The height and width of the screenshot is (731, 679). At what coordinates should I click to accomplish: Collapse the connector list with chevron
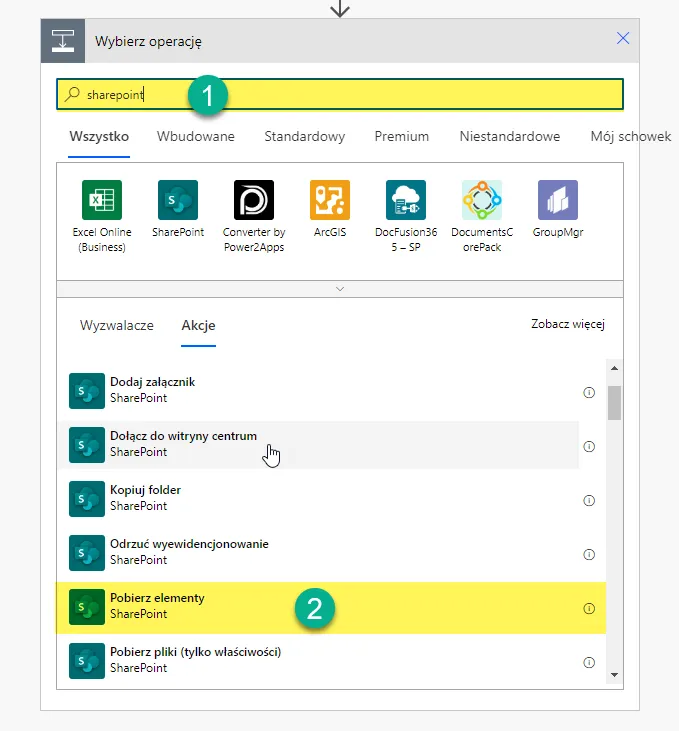[340, 288]
